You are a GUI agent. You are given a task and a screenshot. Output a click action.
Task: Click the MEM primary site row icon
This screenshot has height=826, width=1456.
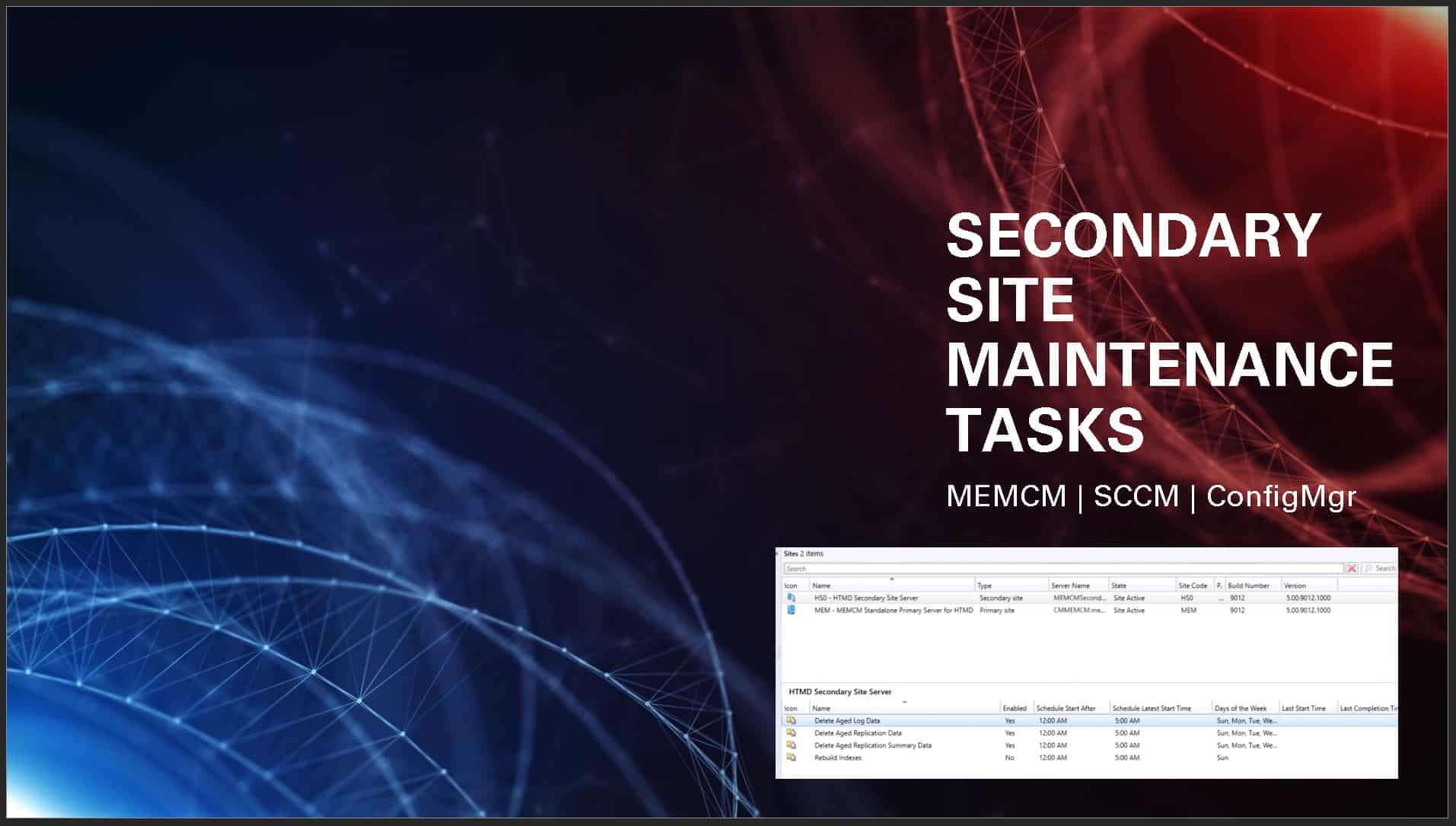(792, 610)
